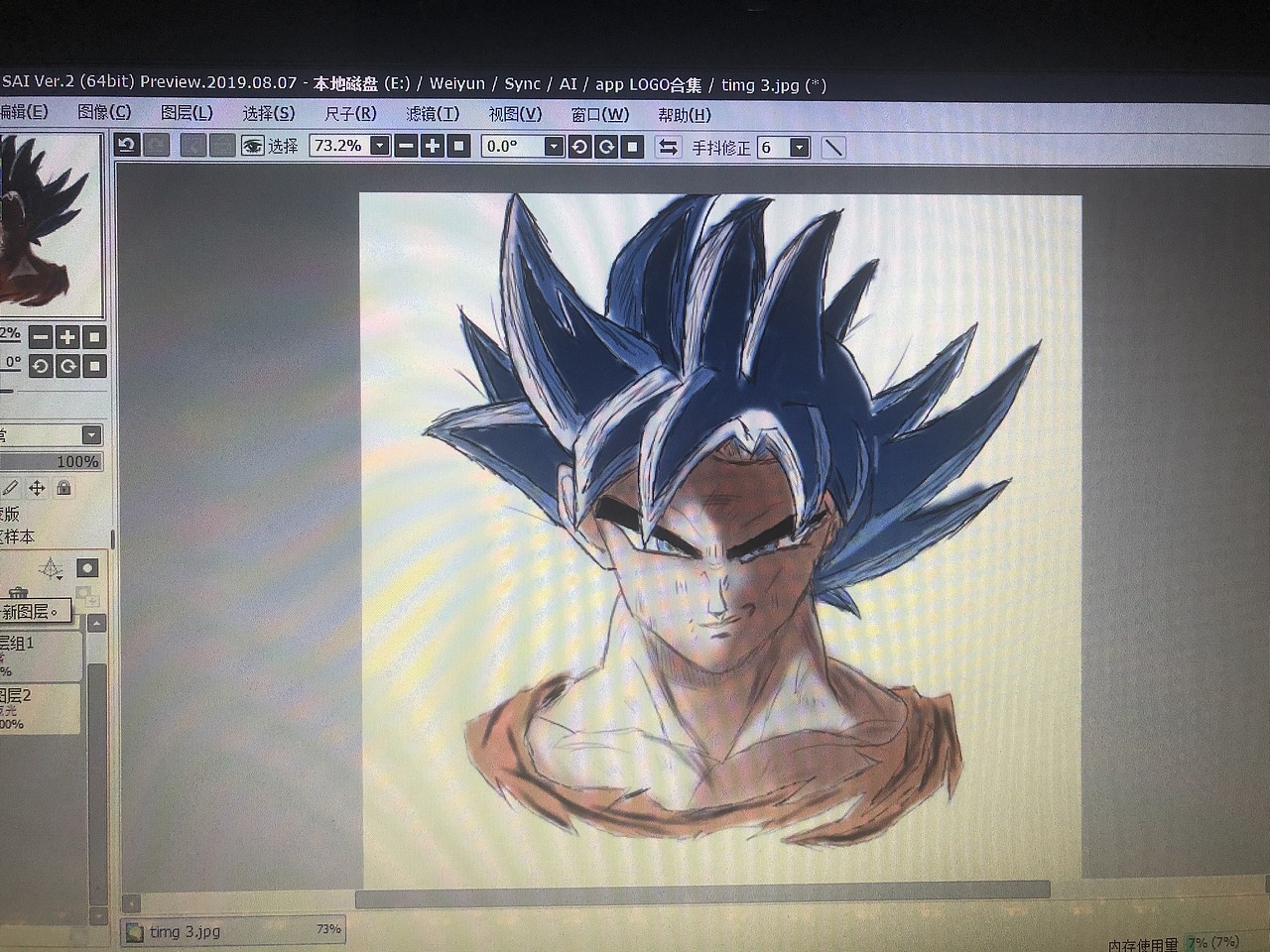Zoom out using the navigator minus button
Viewport: 1270px width, 952px height.
tap(41, 337)
